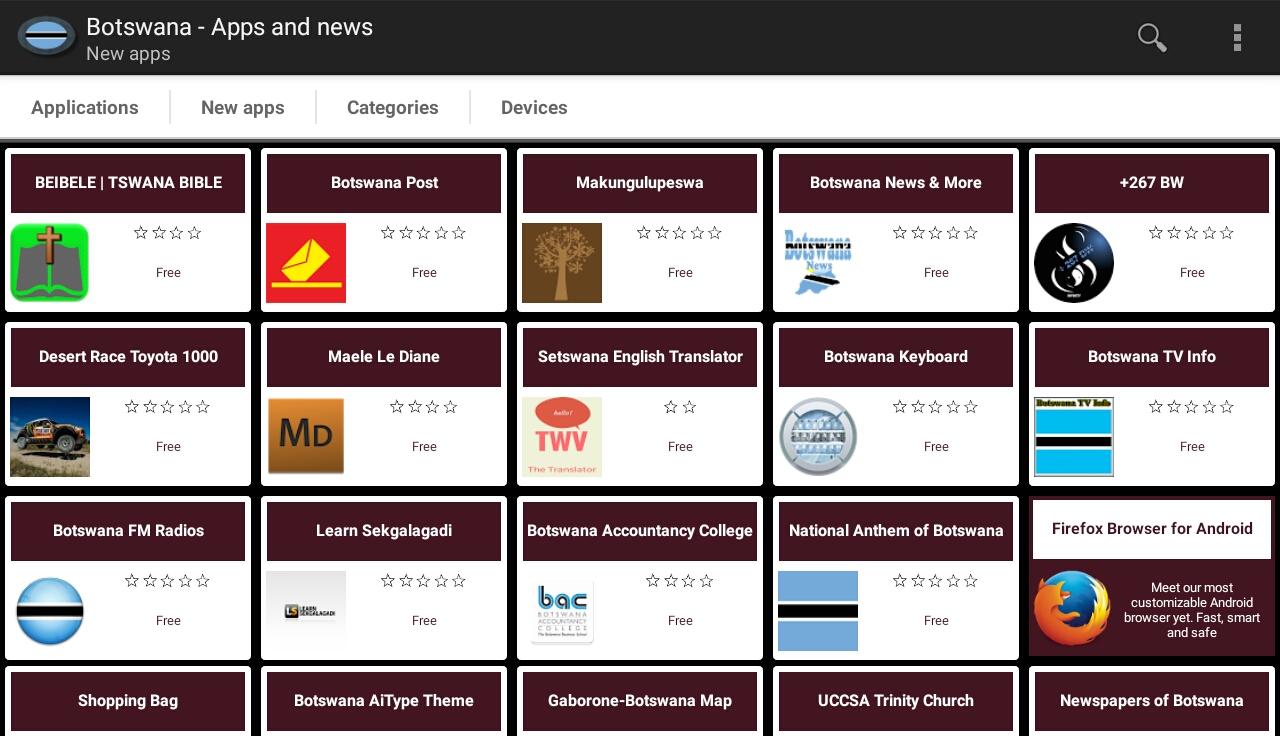Tap the Botswana News map icon

(x=818, y=263)
